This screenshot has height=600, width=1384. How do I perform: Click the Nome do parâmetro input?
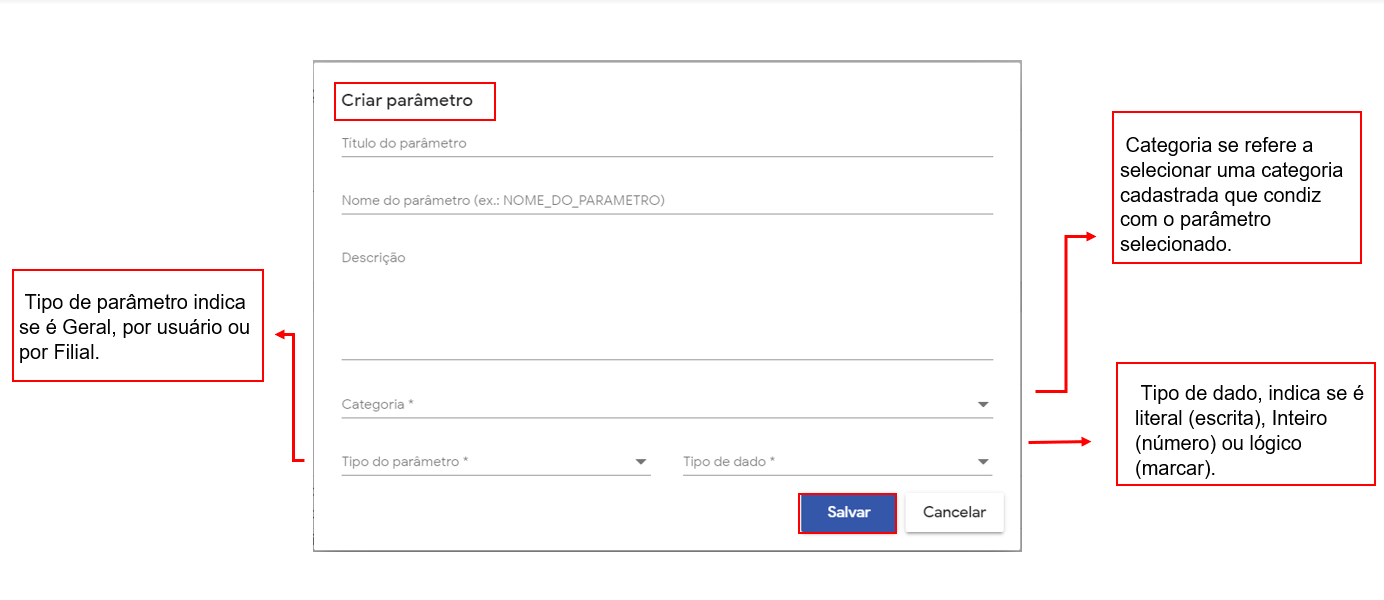[666, 200]
